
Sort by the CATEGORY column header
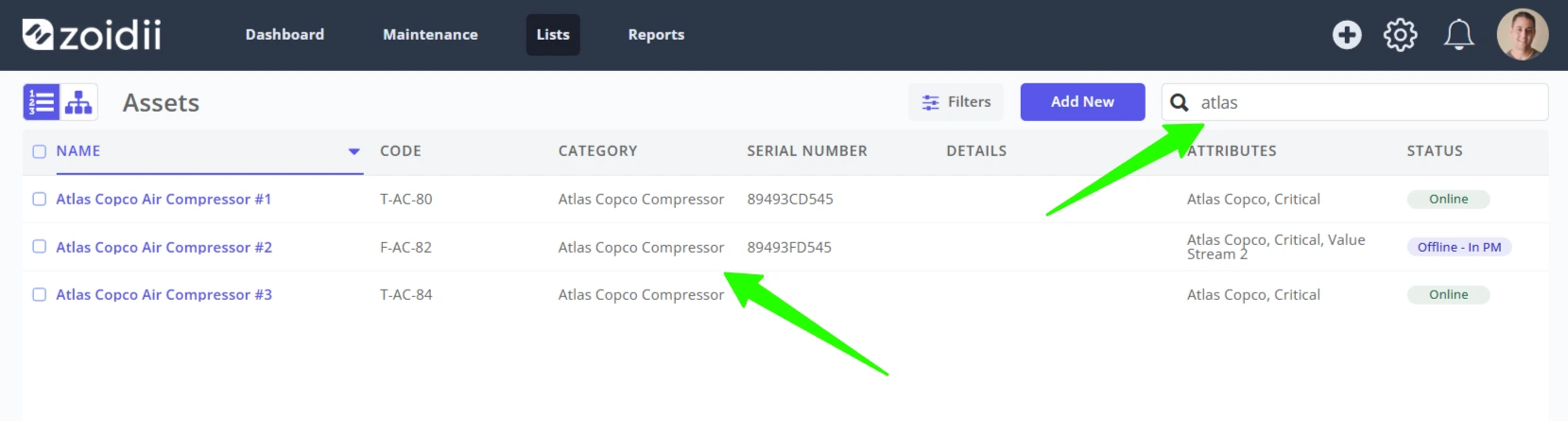coord(597,151)
